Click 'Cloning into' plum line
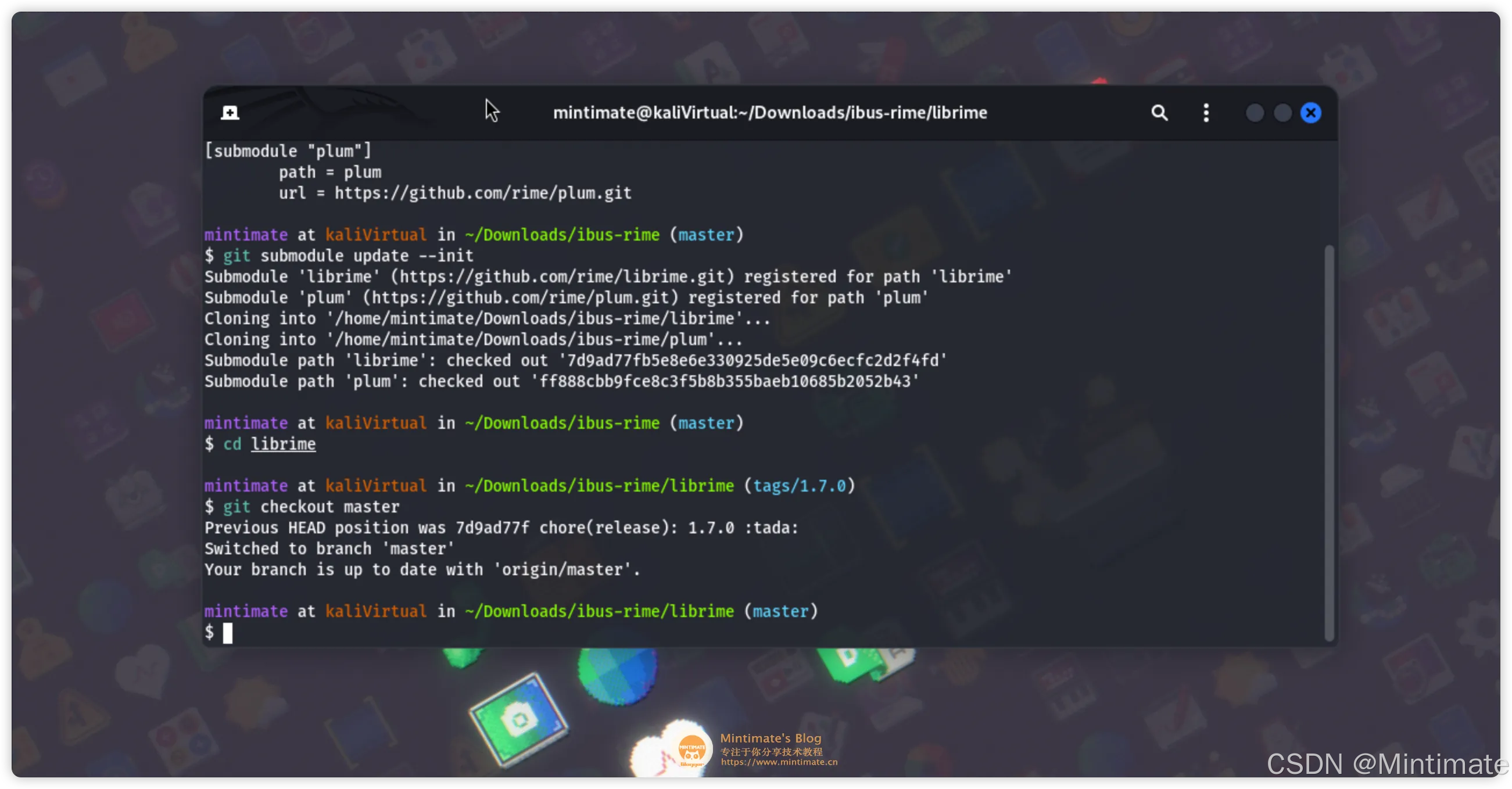Viewport: 1512px width, 789px height. pyautogui.click(x=473, y=340)
